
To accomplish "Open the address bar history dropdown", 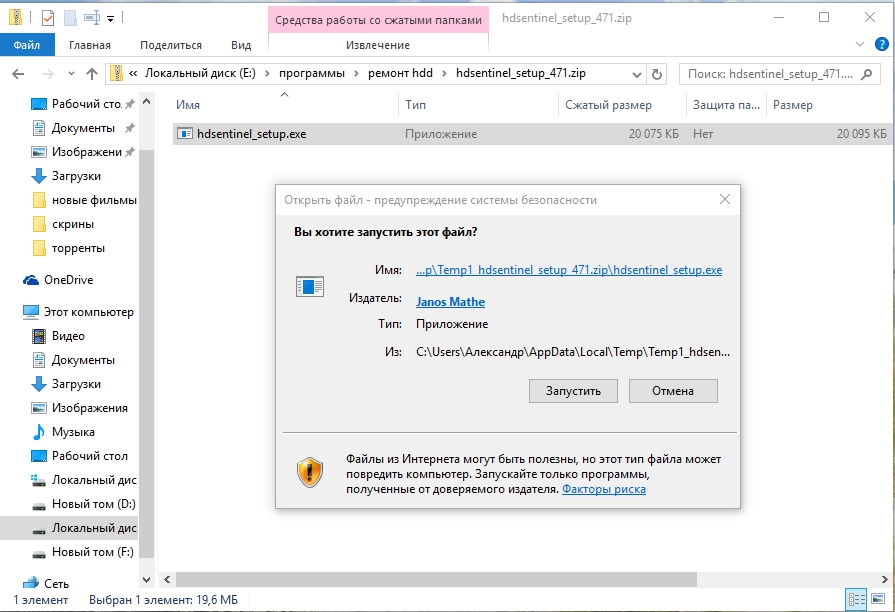I will click(x=636, y=74).
